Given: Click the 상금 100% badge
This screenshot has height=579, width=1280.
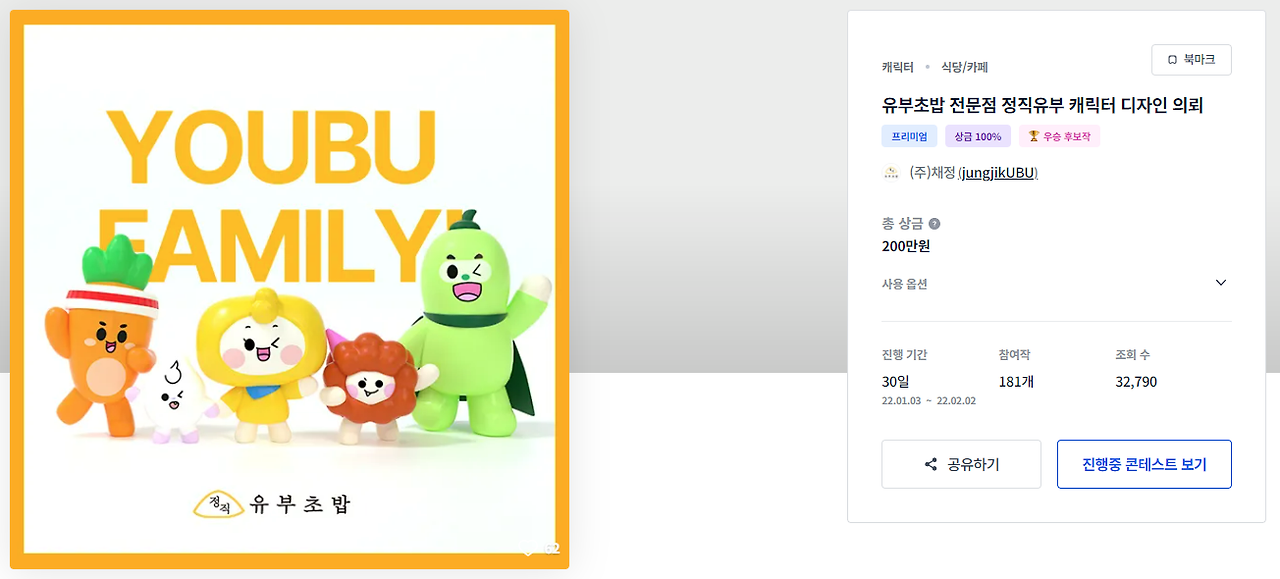Looking at the screenshot, I should tap(978, 136).
